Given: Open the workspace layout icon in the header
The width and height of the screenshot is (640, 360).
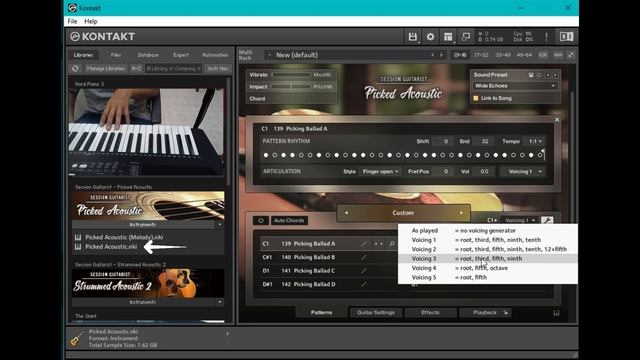Looking at the screenshot, I should 448,37.
